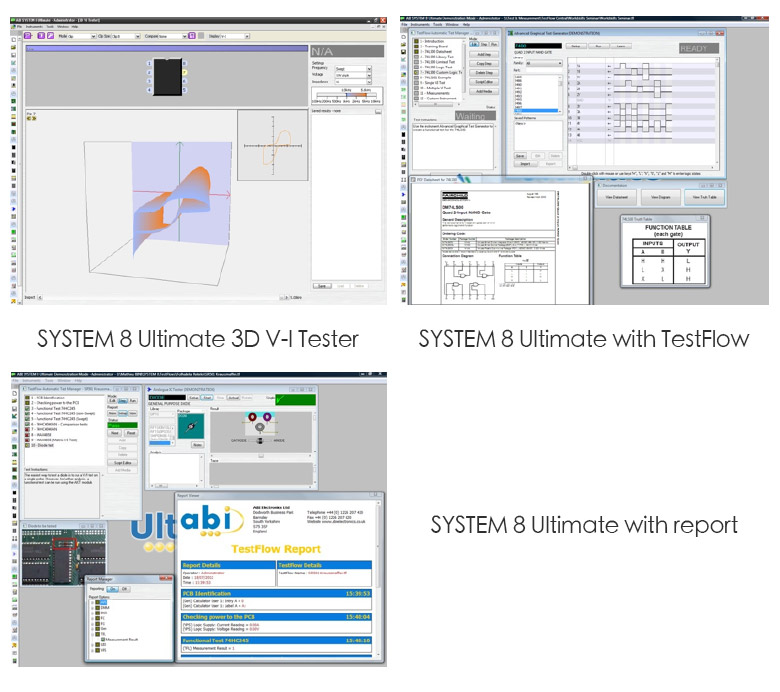Select diode package image in Analogue IC Tester
The width and height of the screenshot is (780, 692).
coord(191,426)
